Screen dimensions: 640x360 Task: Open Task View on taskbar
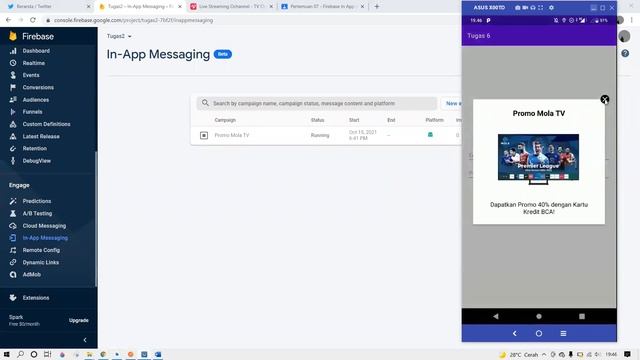point(47,354)
